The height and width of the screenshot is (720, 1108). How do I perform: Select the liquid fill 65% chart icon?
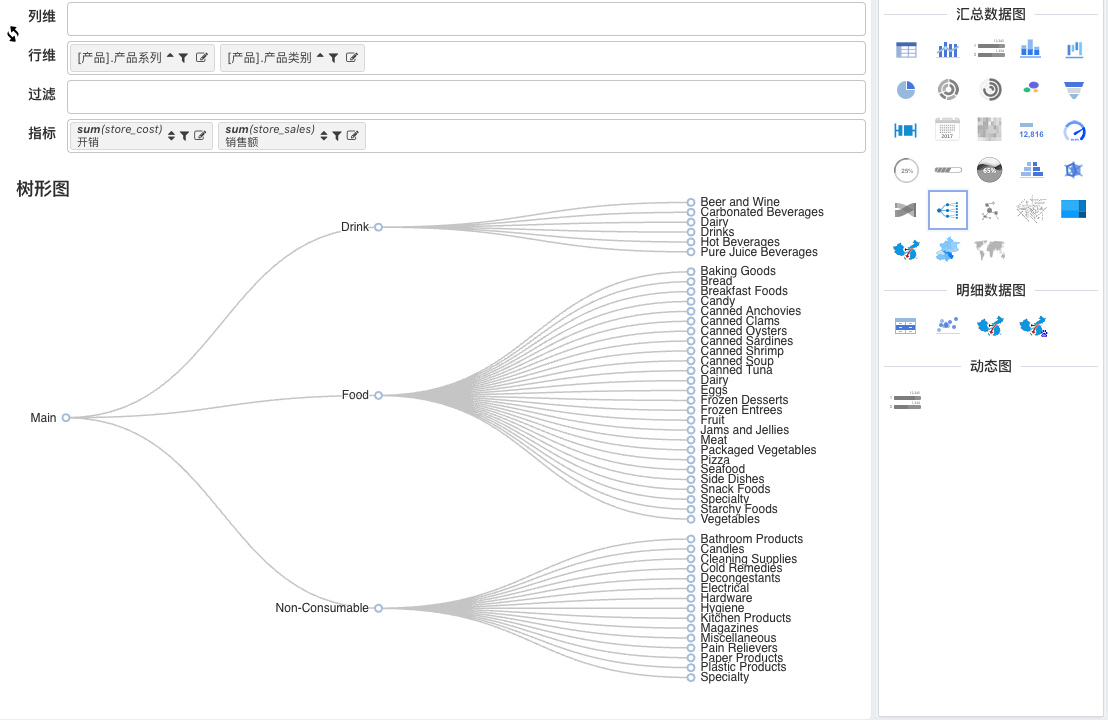[989, 170]
